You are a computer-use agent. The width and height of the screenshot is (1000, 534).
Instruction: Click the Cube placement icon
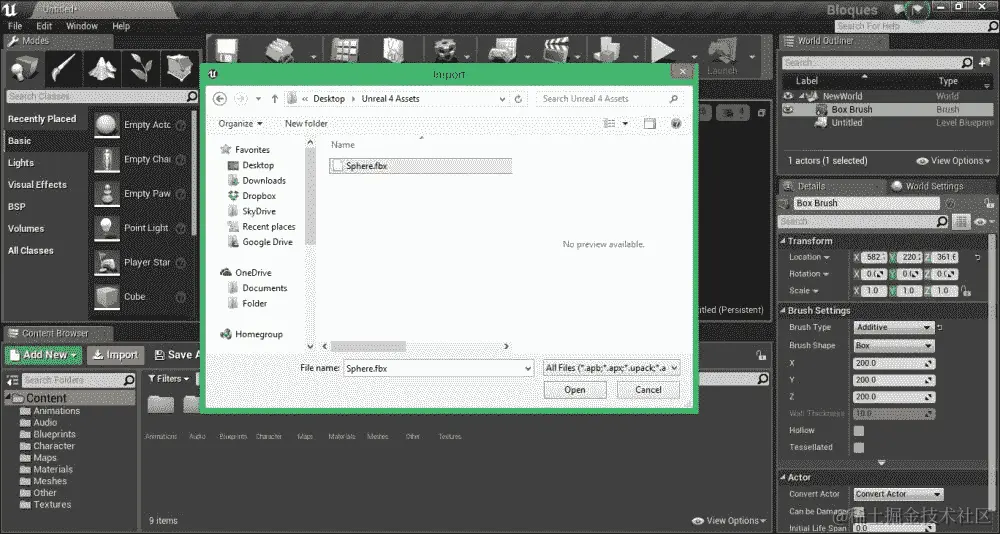pos(107,297)
